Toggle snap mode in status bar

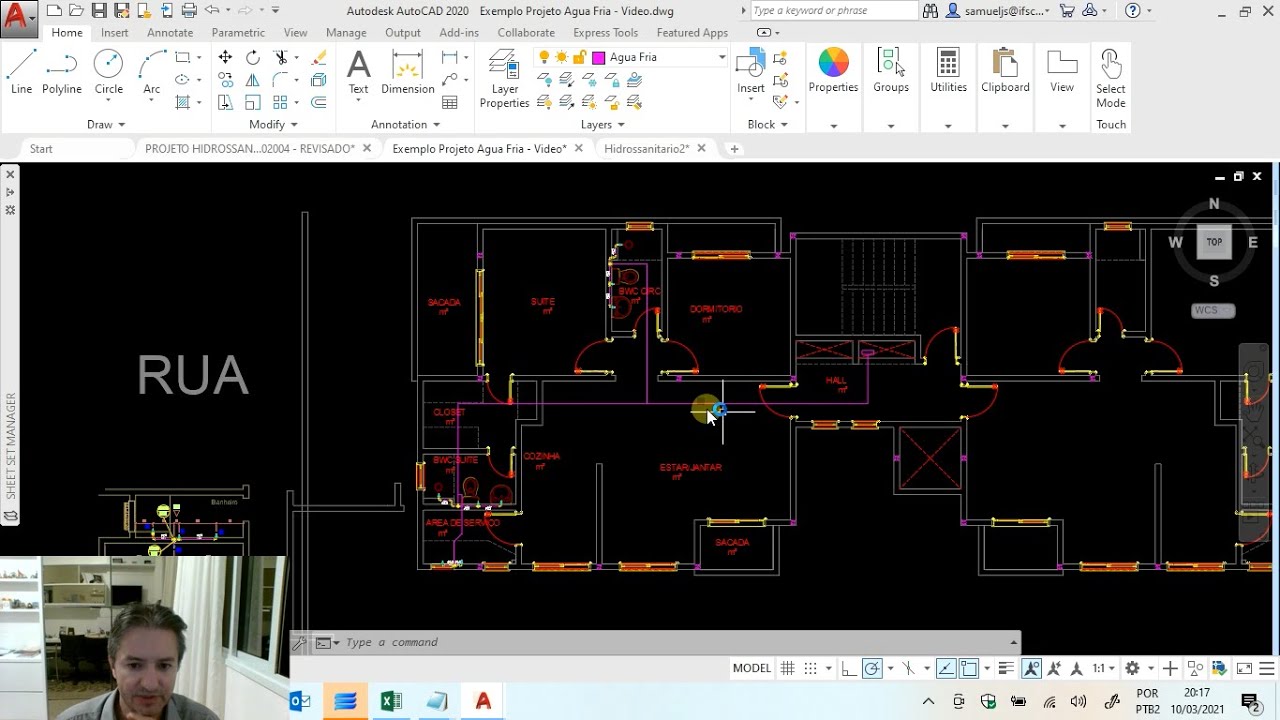[811, 668]
